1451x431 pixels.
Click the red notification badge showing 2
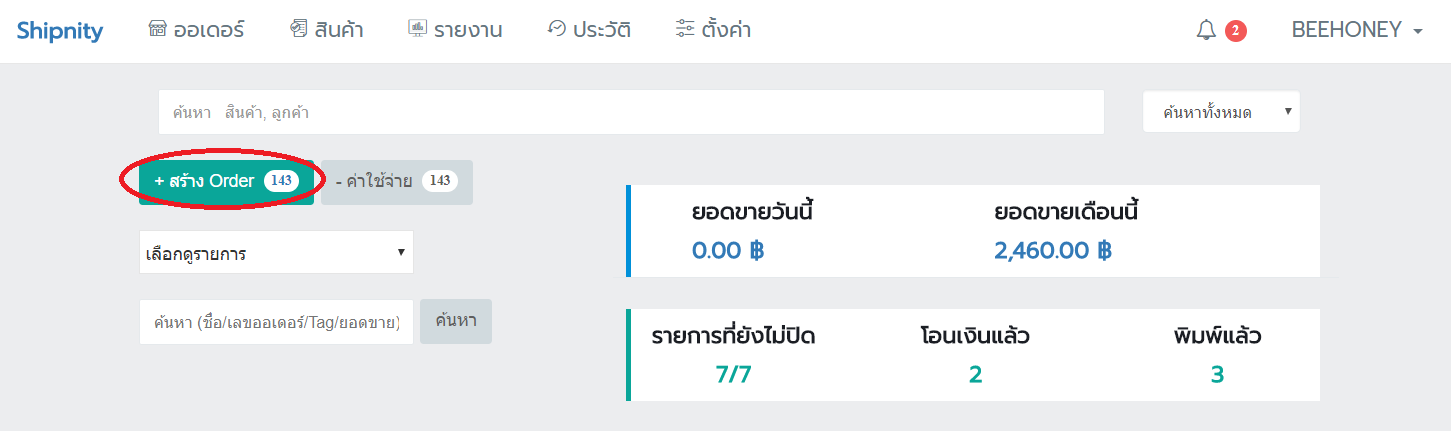(x=1236, y=31)
